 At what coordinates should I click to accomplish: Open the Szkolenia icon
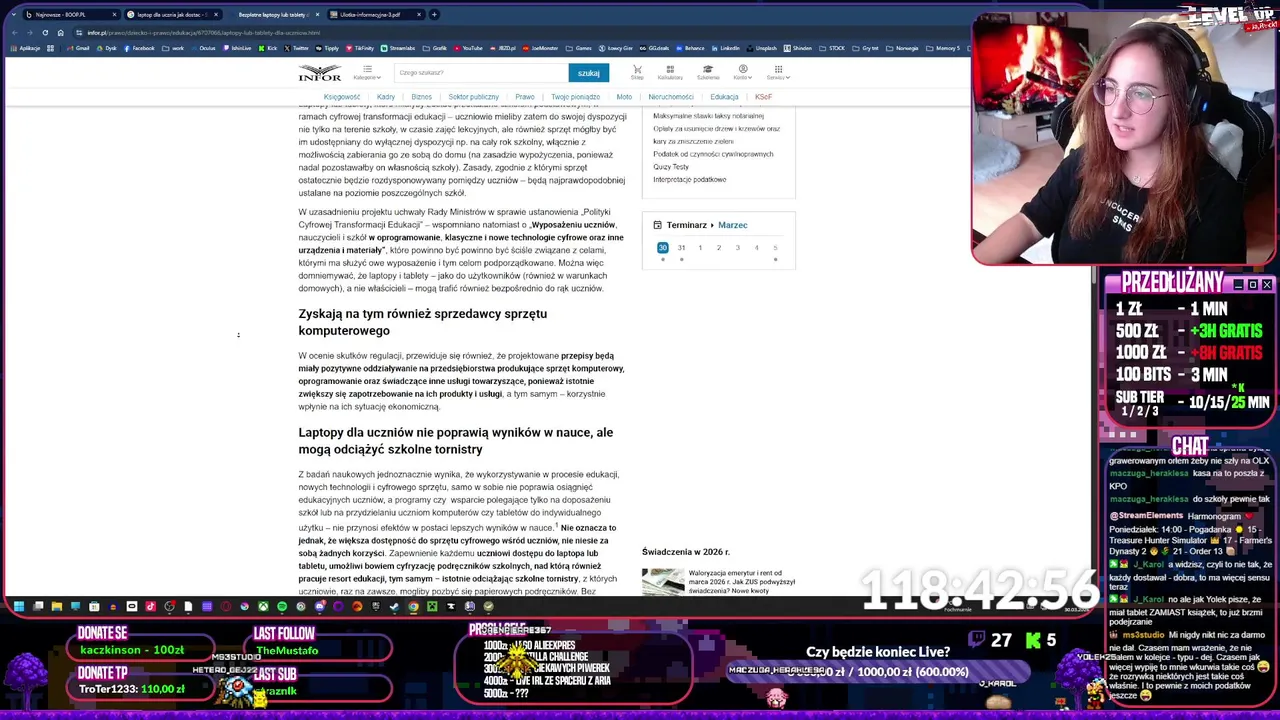(708, 72)
